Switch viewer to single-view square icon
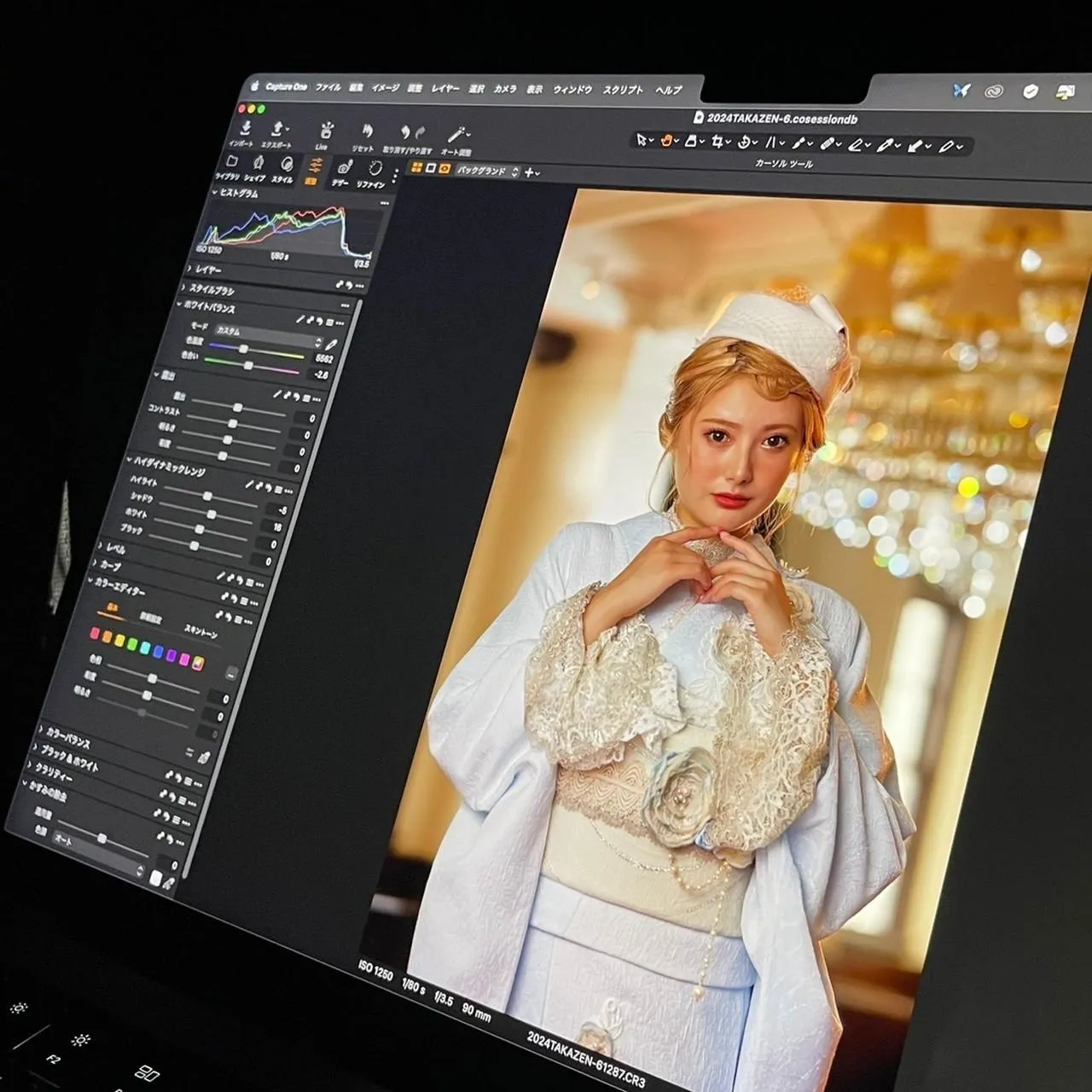1092x1092 pixels. (x=431, y=169)
